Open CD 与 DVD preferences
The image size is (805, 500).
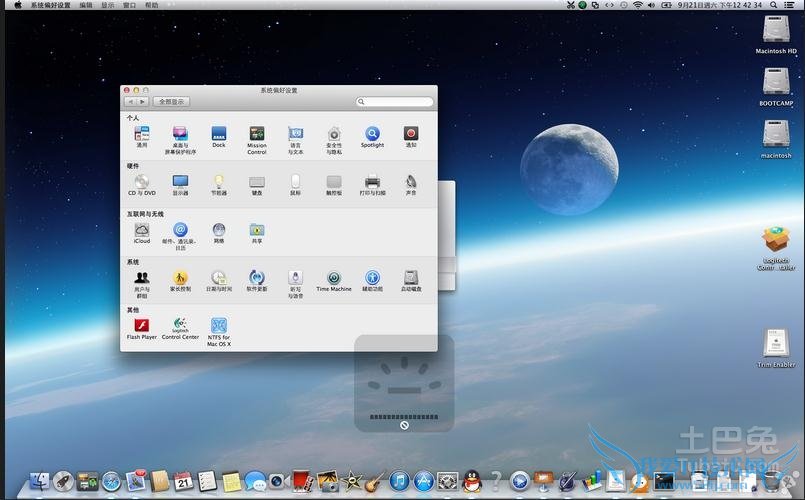click(x=142, y=182)
